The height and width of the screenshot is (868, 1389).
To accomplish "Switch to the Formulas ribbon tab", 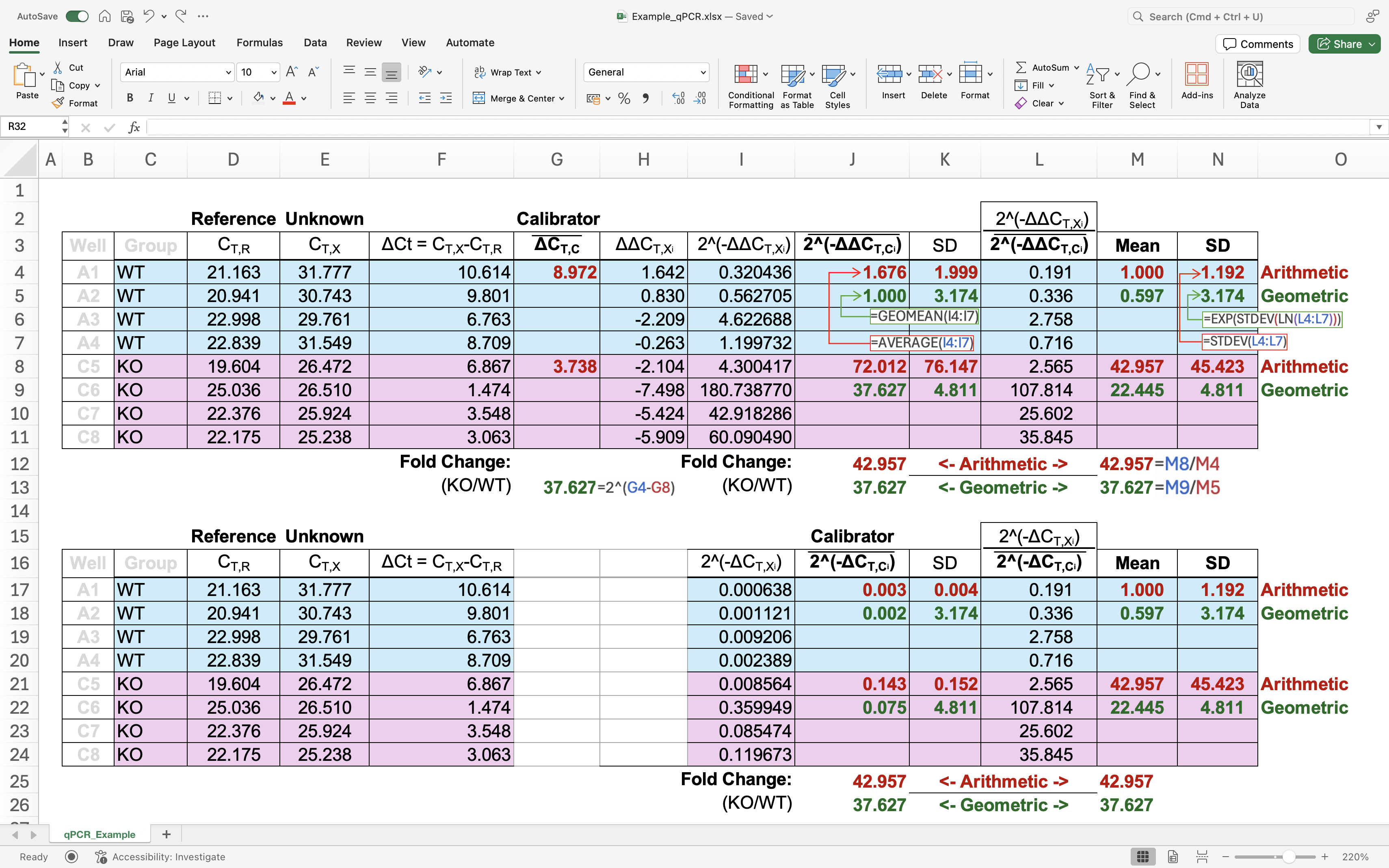I will 260,43.
